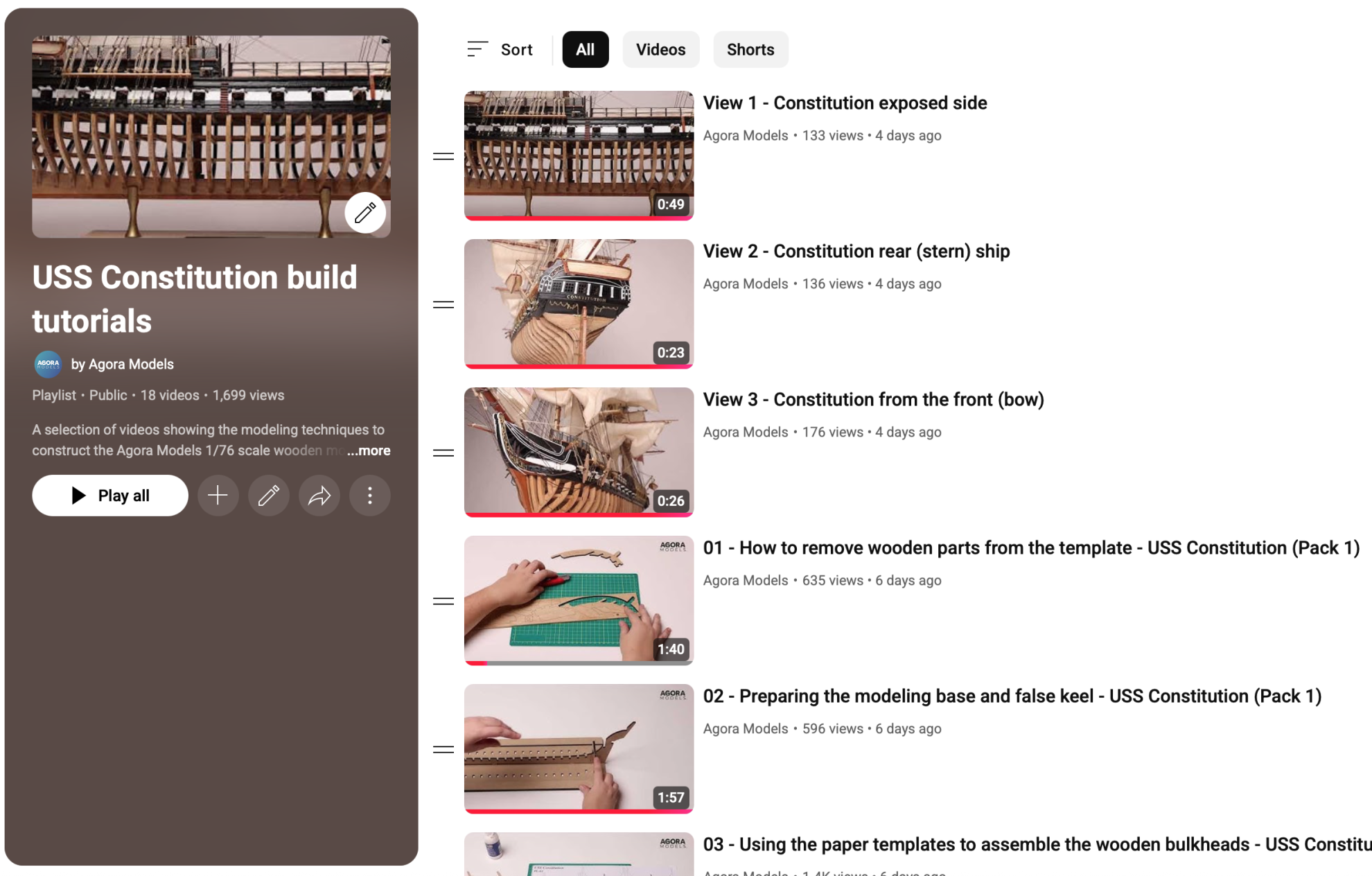This screenshot has width=1372, height=876.
Task: Switch to the Videos filter chip
Action: 661,49
